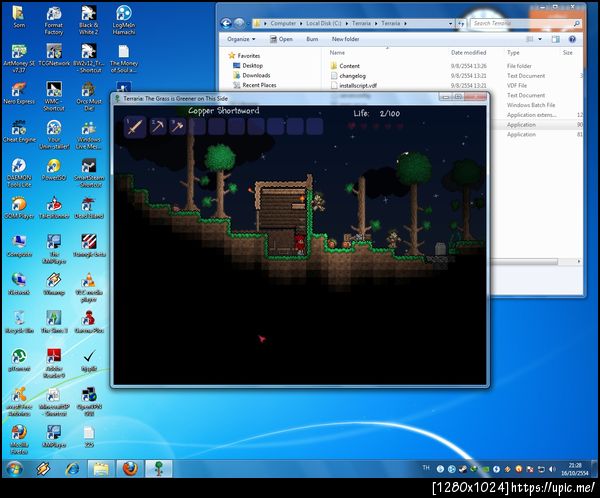Launch DAEMON Tools Lite desktop icon
Screen dimensions: 600x498
point(19,173)
